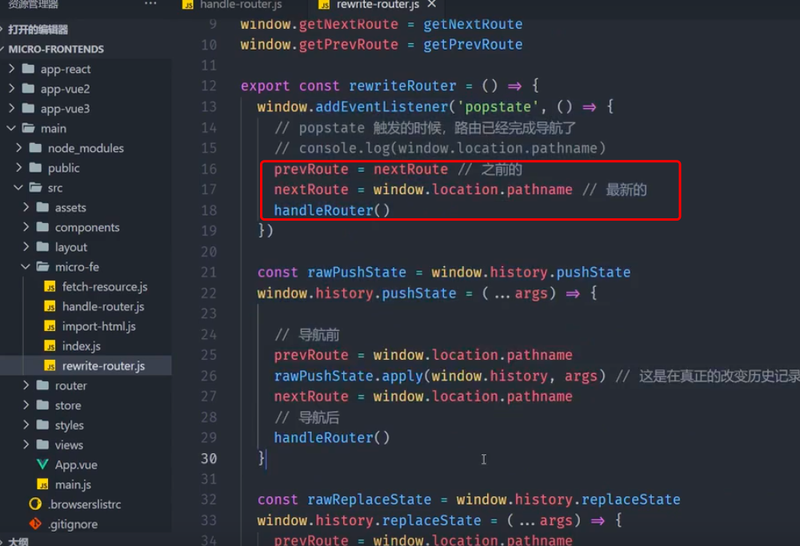
Task: Click the src folder icon
Action: coord(36,187)
